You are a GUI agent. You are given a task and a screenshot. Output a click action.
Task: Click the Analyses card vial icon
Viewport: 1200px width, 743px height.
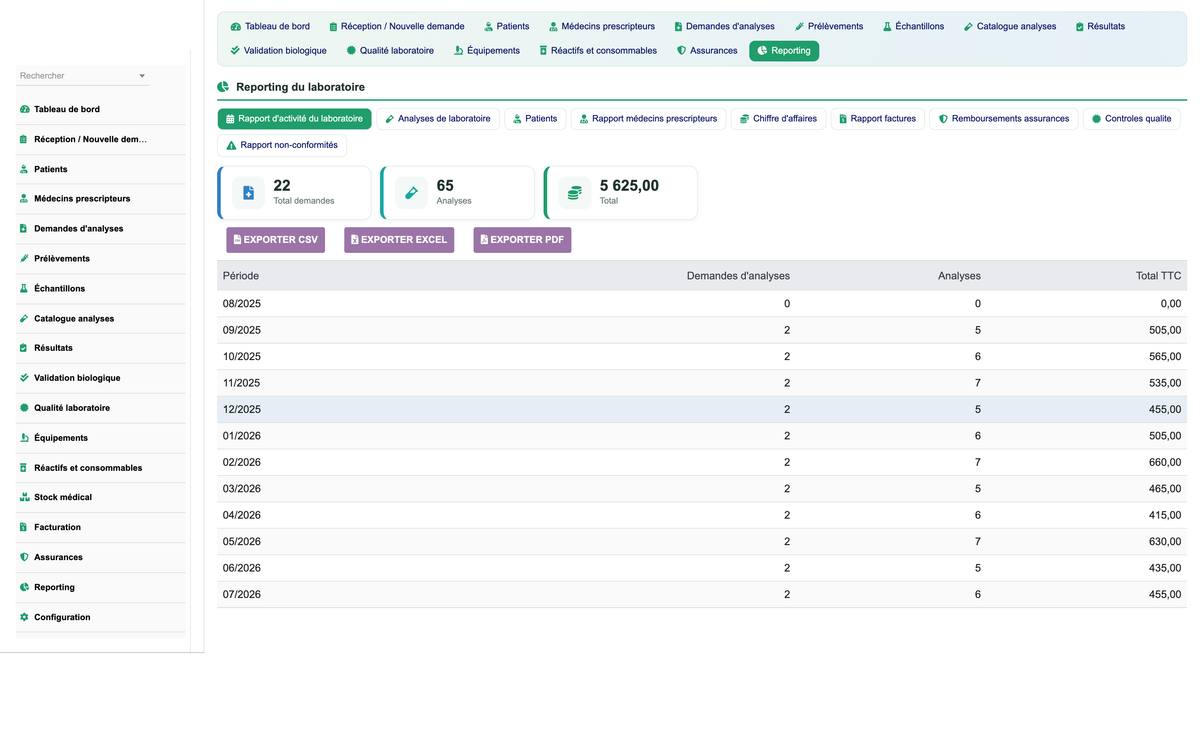(x=411, y=193)
